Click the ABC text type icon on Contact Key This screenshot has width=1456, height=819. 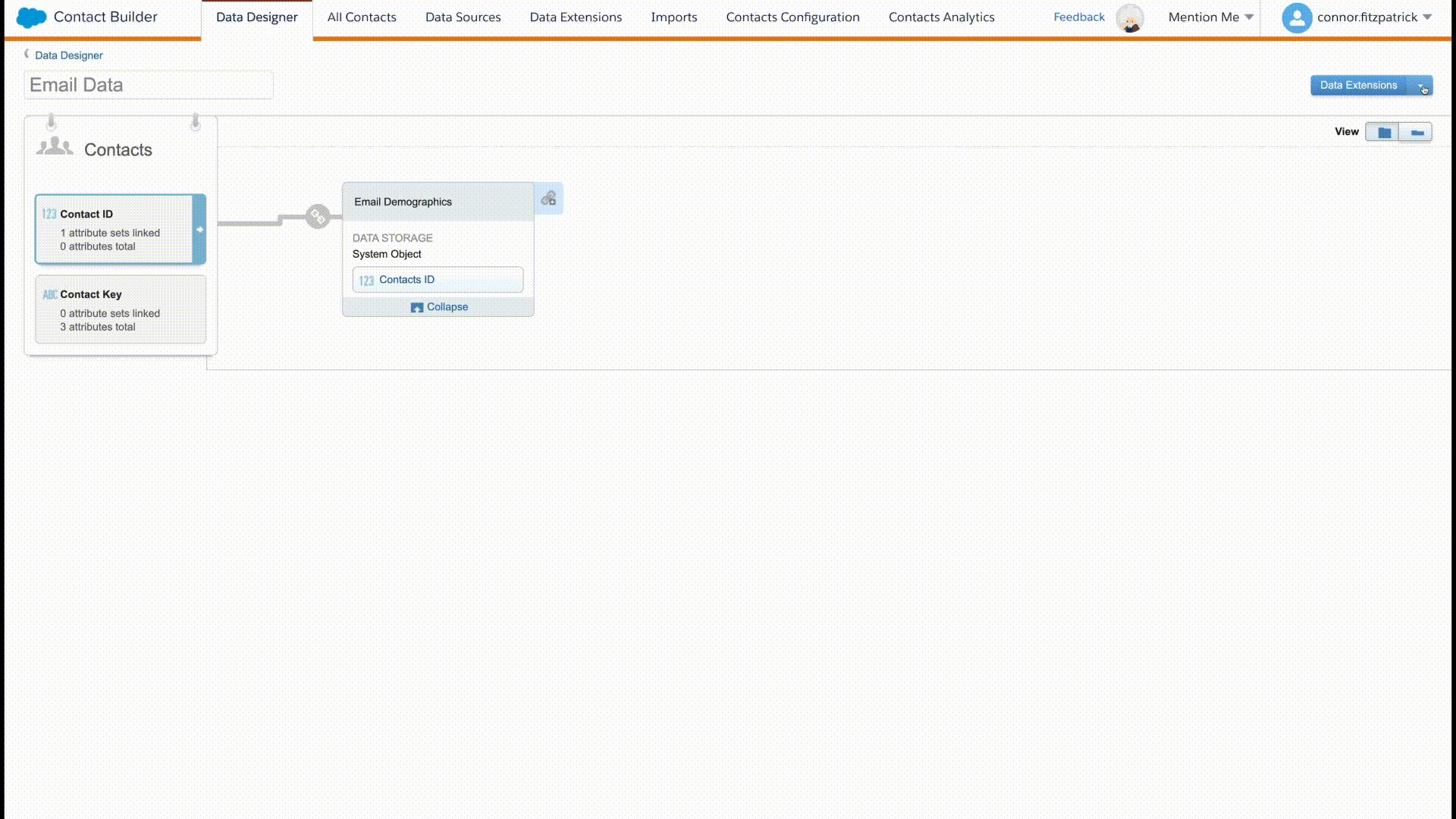(50, 294)
